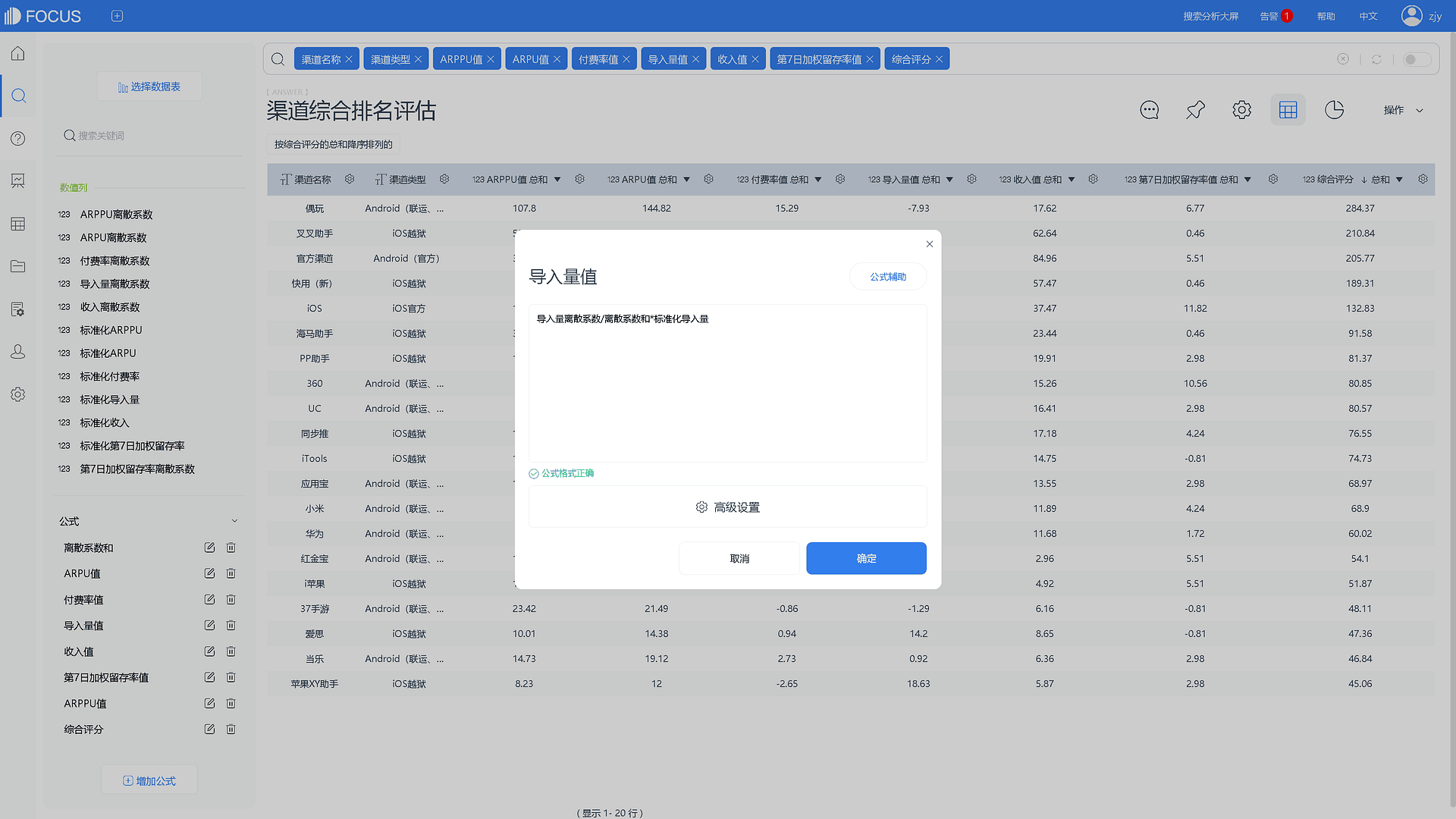The width and height of the screenshot is (1456, 819).
Task: Pin the answer with the pin icon
Action: (x=1196, y=110)
